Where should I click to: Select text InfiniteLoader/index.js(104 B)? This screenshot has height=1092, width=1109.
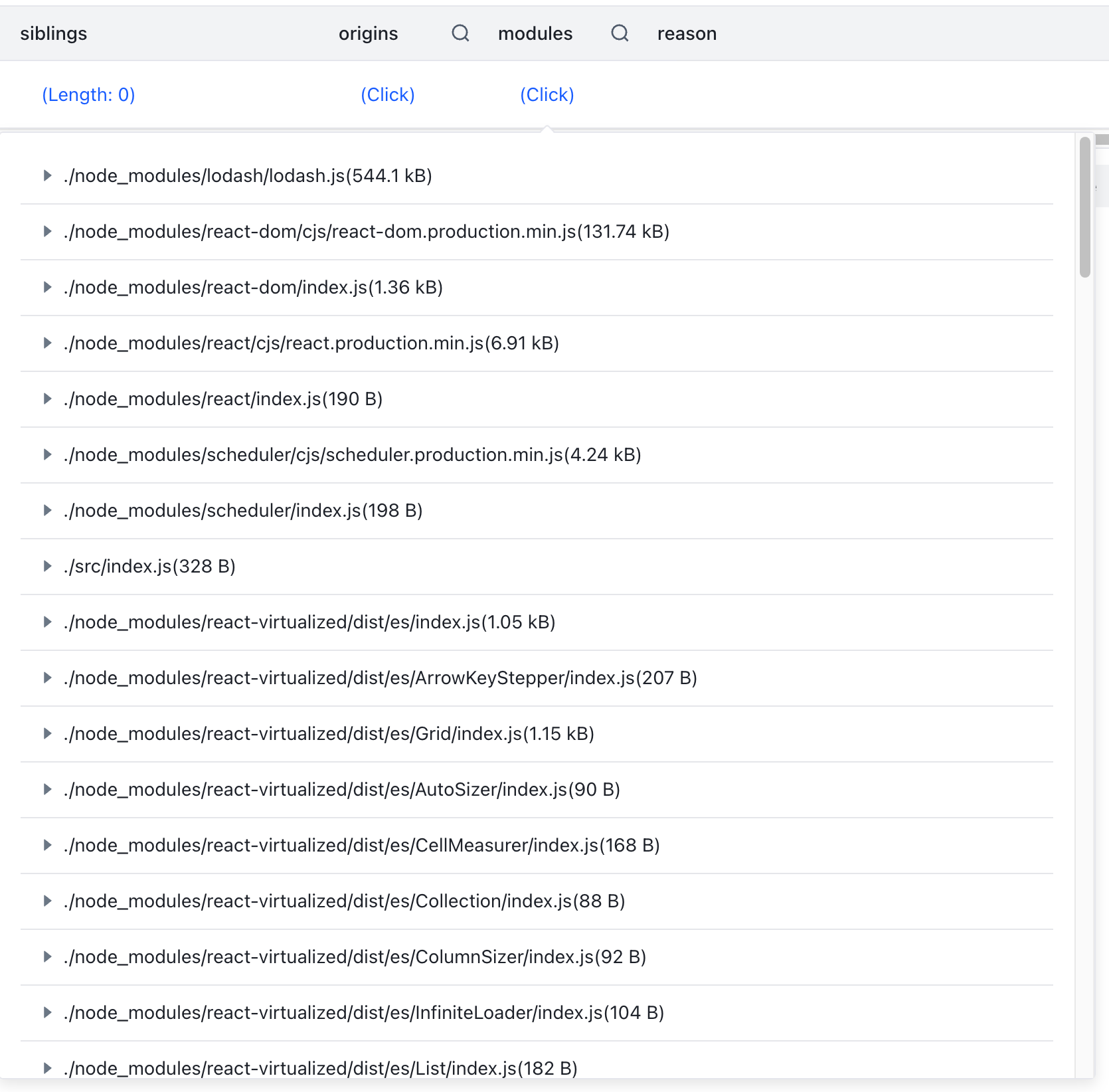tap(540, 1012)
